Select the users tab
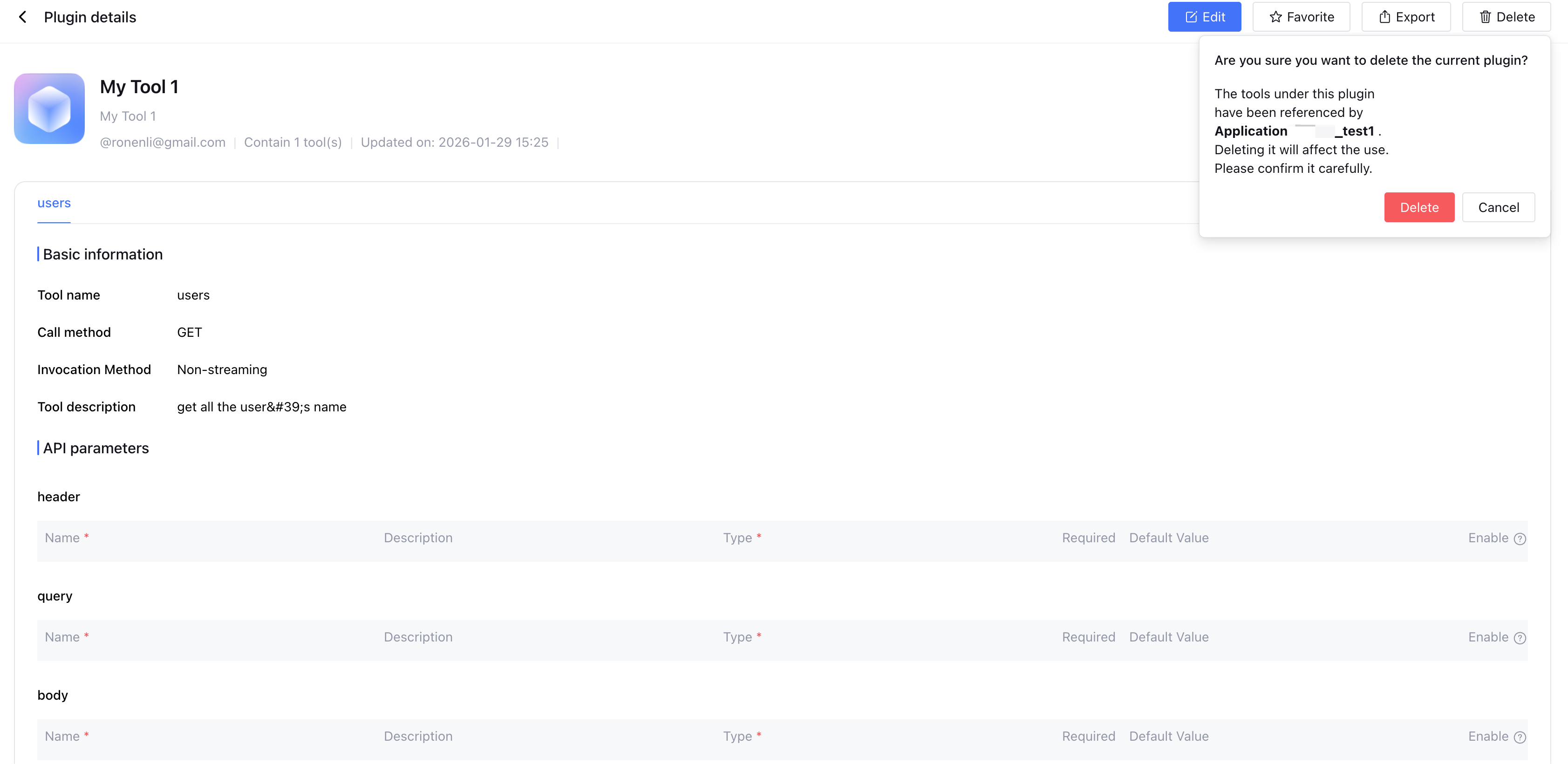The image size is (1568, 764). tap(54, 203)
